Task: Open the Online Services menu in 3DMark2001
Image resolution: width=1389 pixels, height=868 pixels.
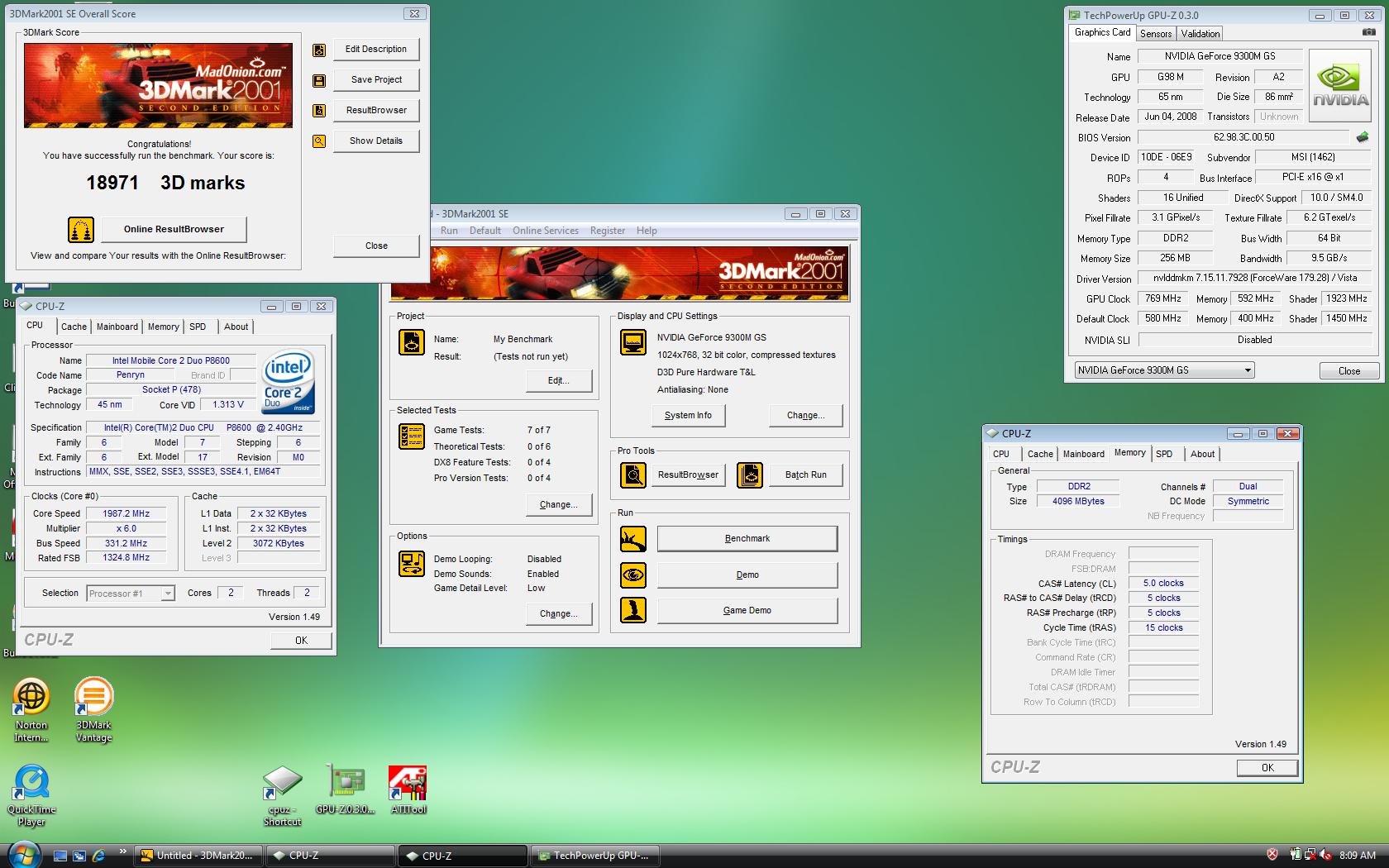Action: coord(545,231)
